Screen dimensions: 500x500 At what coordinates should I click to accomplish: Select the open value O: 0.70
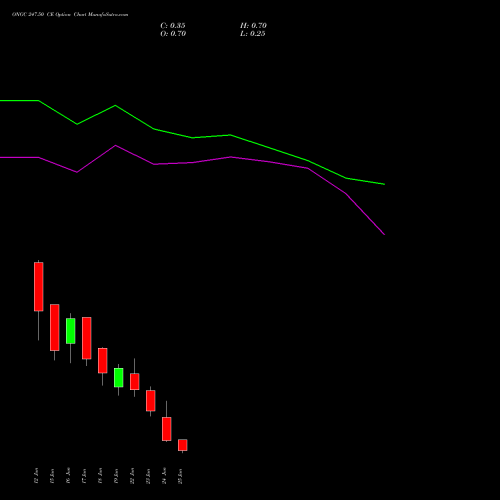point(173,34)
